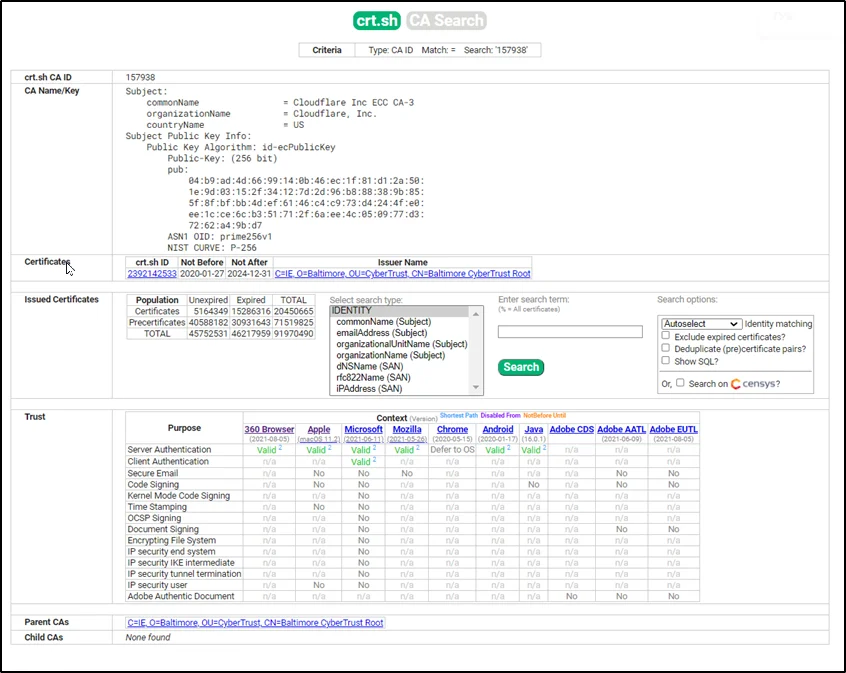Open the Android trust context link
The width and height of the screenshot is (846, 673).
point(497,429)
